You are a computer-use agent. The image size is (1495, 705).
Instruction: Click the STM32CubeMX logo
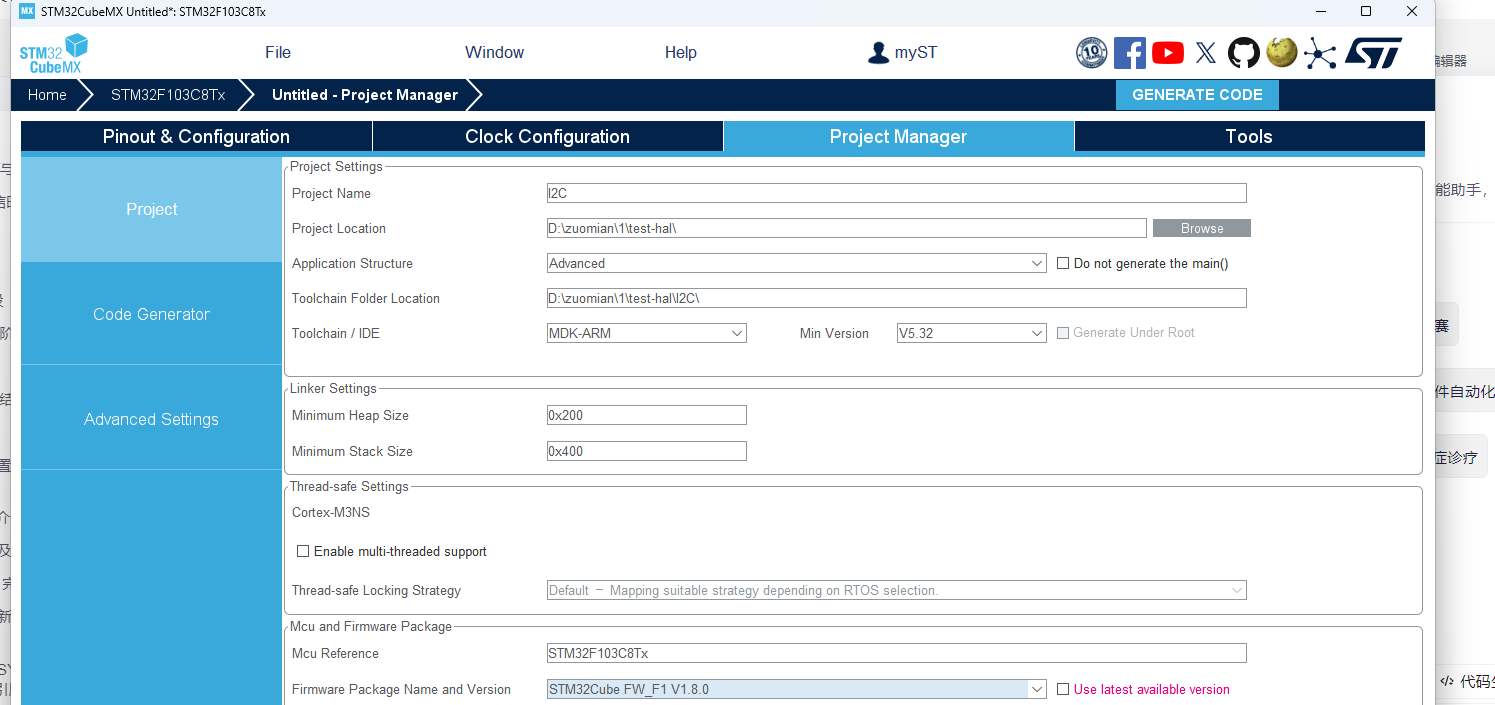[x=54, y=53]
